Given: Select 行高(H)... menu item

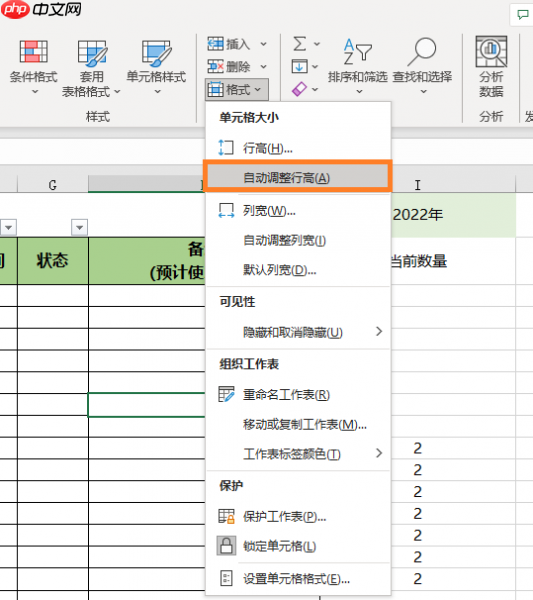Looking at the screenshot, I should (298, 148).
